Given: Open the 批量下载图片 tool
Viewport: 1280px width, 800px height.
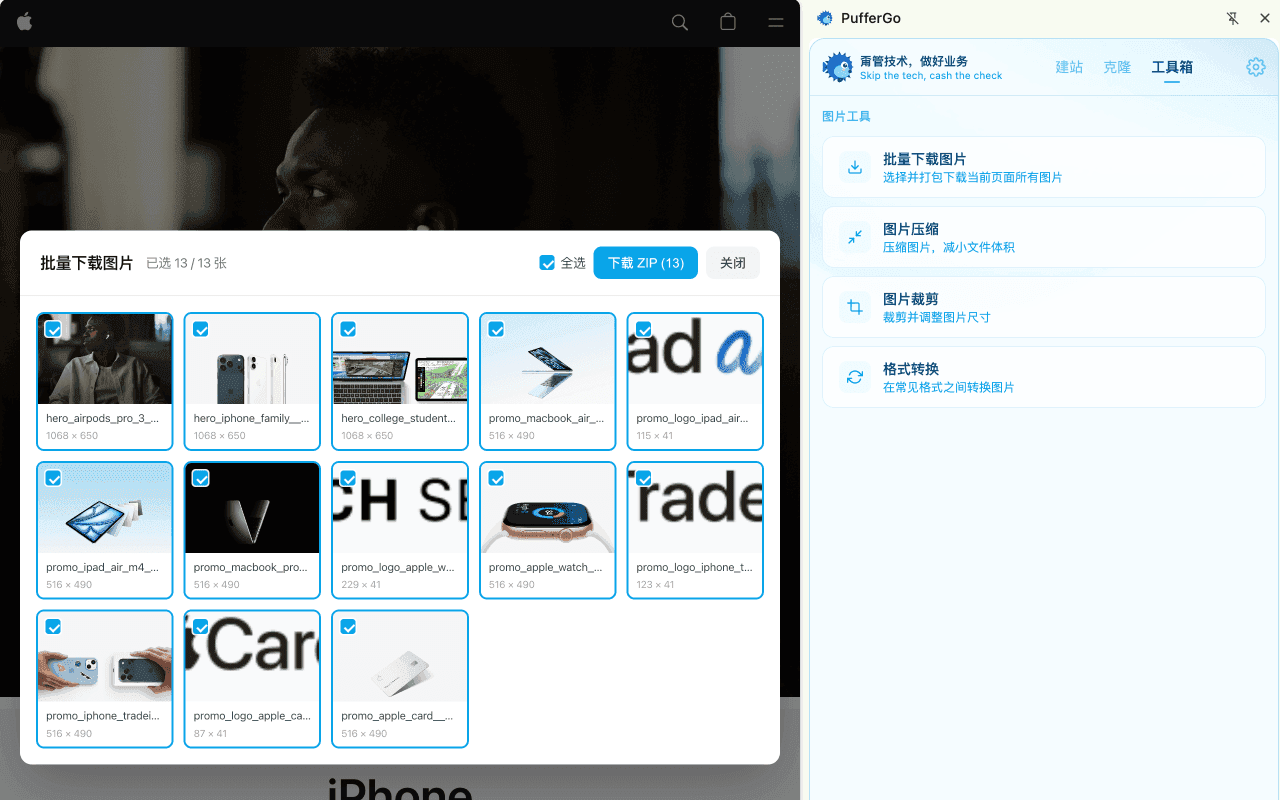Looking at the screenshot, I should (1044, 167).
